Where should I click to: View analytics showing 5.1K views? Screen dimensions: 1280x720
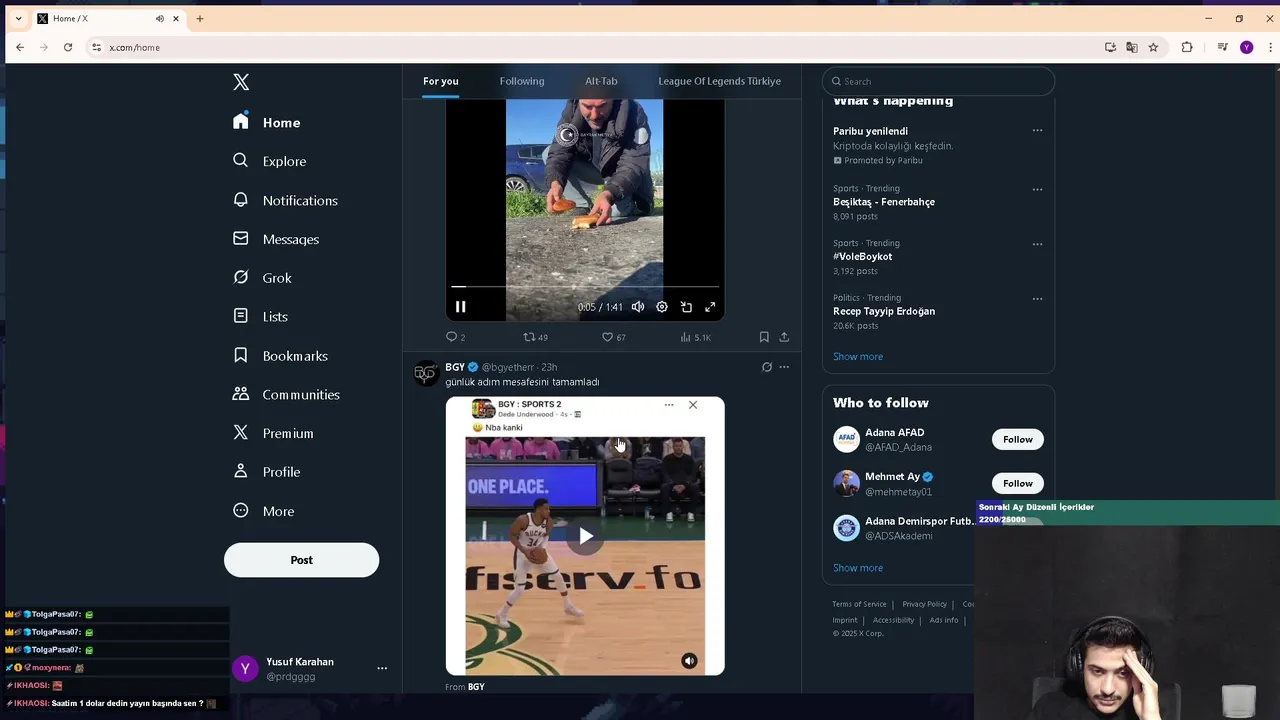tap(695, 337)
